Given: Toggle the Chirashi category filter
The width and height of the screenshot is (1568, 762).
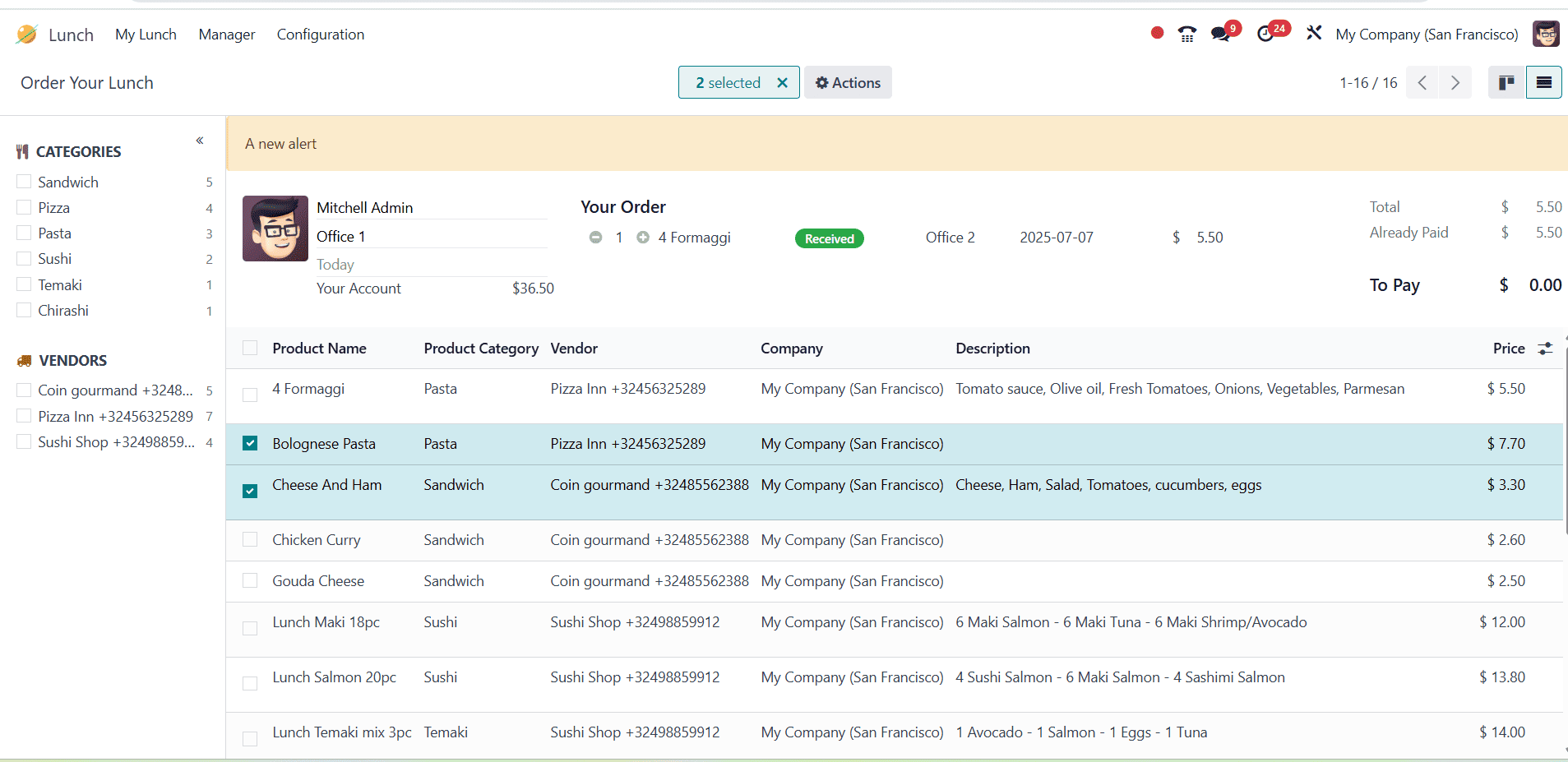Looking at the screenshot, I should (x=24, y=310).
